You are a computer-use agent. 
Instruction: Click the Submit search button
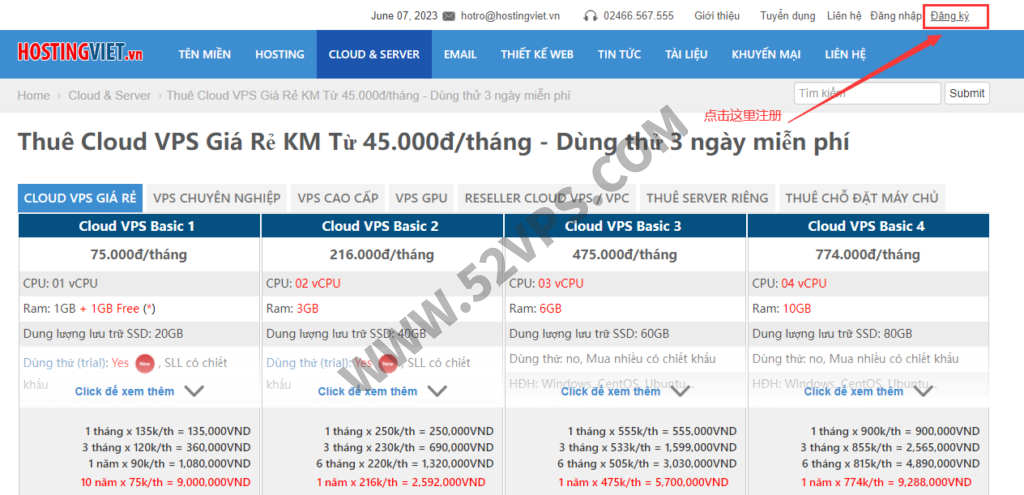(967, 93)
